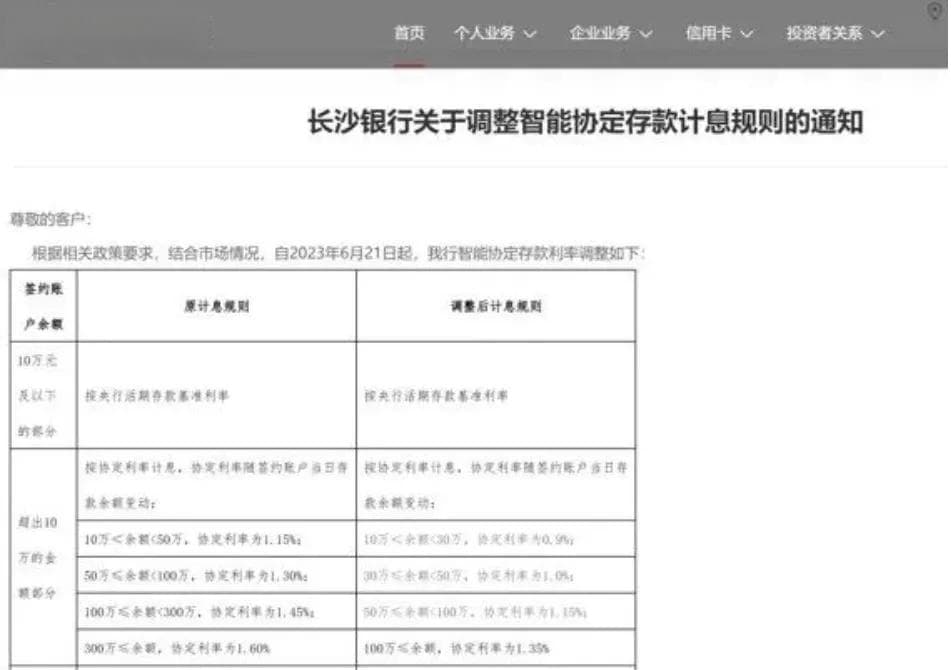Expand the chevron beside 投资者关系
951x670 pixels.
click(x=877, y=34)
